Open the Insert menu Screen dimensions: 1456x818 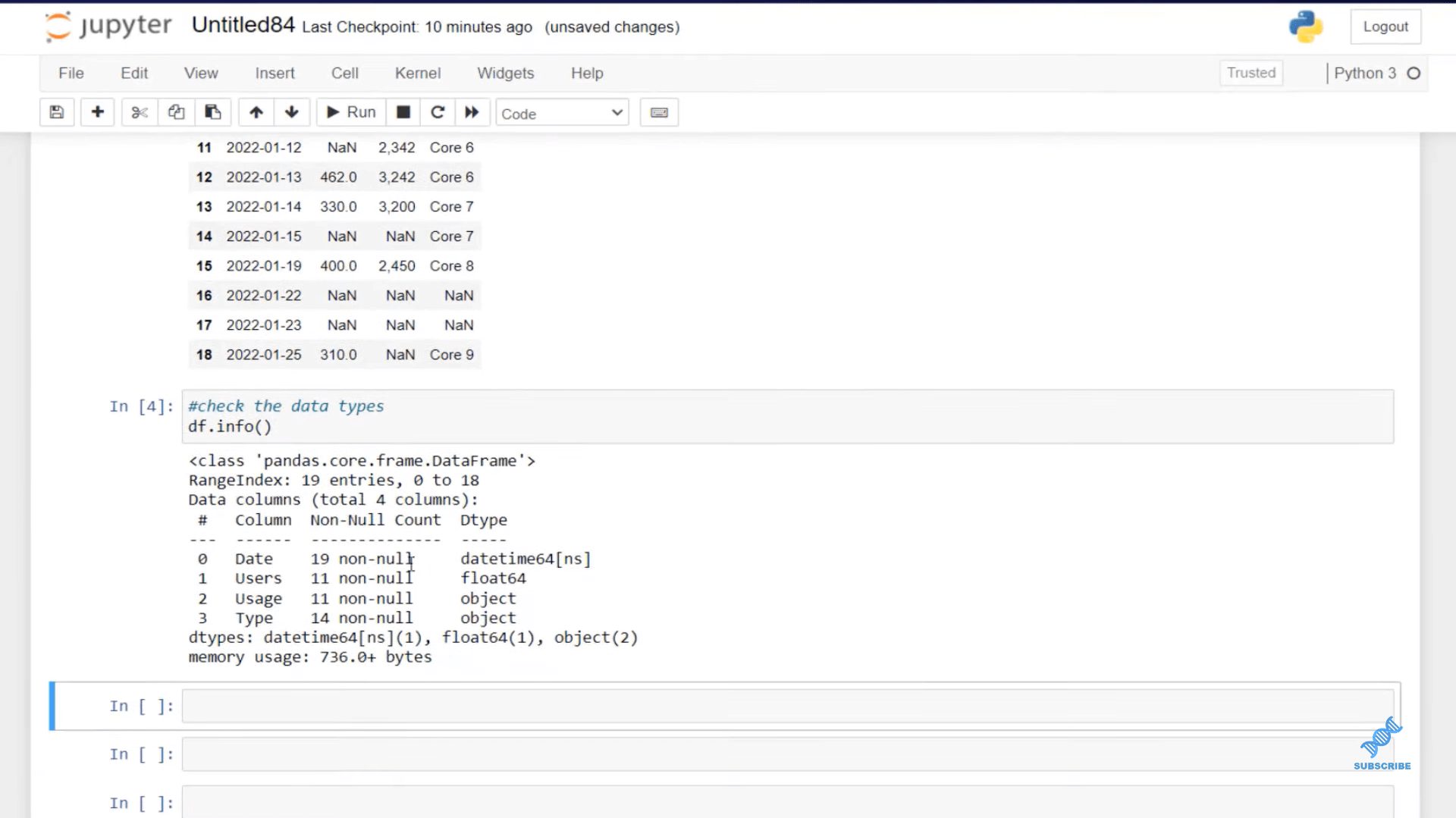pos(275,73)
